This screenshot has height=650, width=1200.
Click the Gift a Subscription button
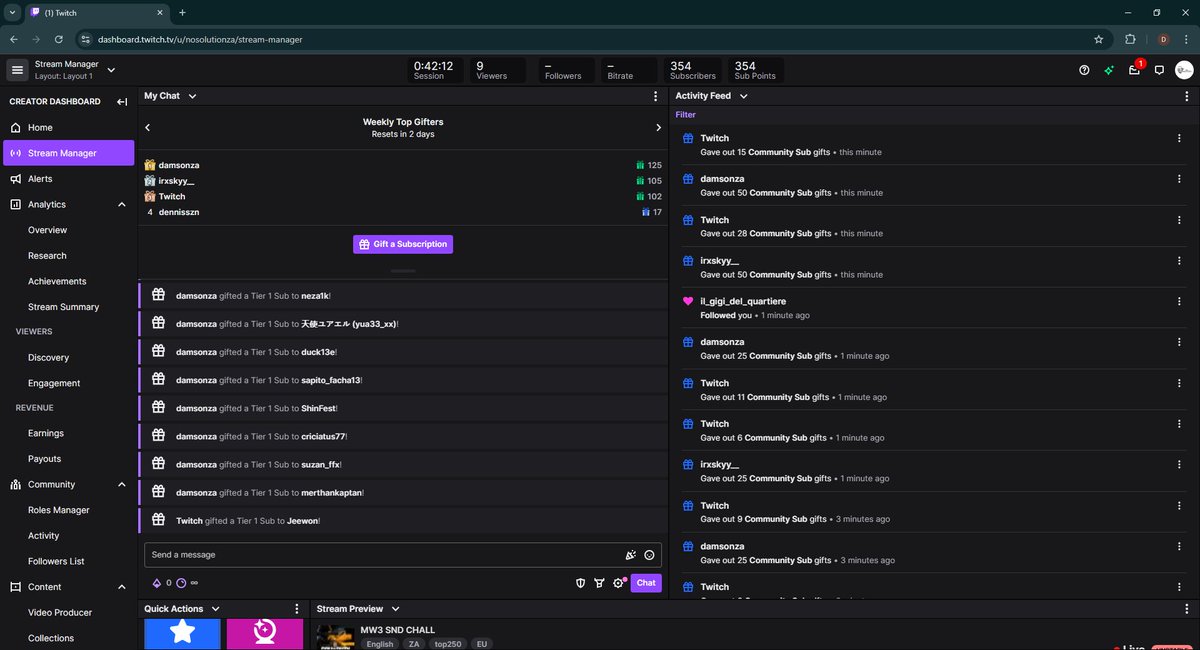coord(403,244)
